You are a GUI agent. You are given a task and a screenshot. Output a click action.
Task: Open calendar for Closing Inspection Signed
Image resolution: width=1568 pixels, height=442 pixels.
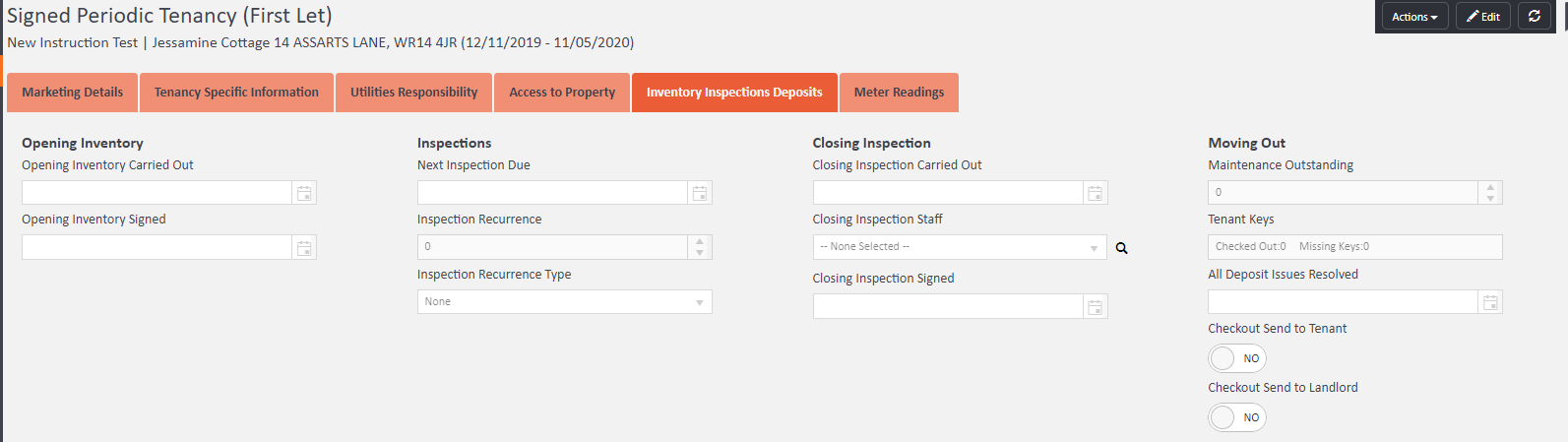pyautogui.click(x=1095, y=307)
